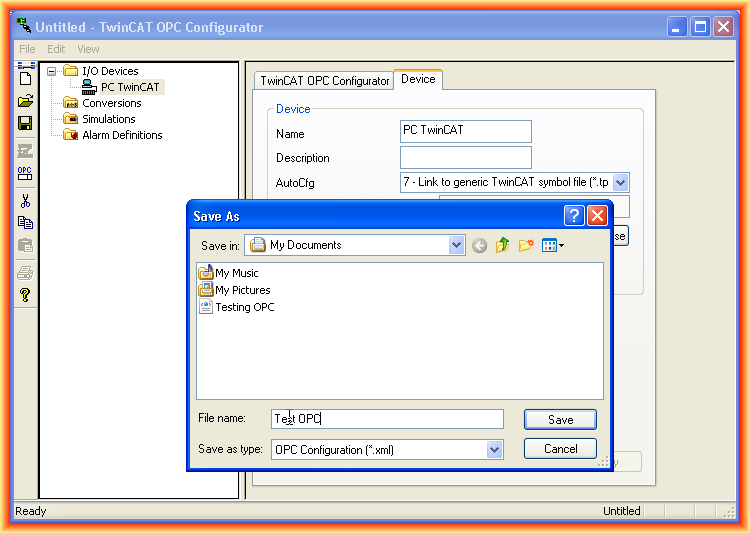
Task: Click the OPC toolbar icon
Action: pyautogui.click(x=25, y=174)
